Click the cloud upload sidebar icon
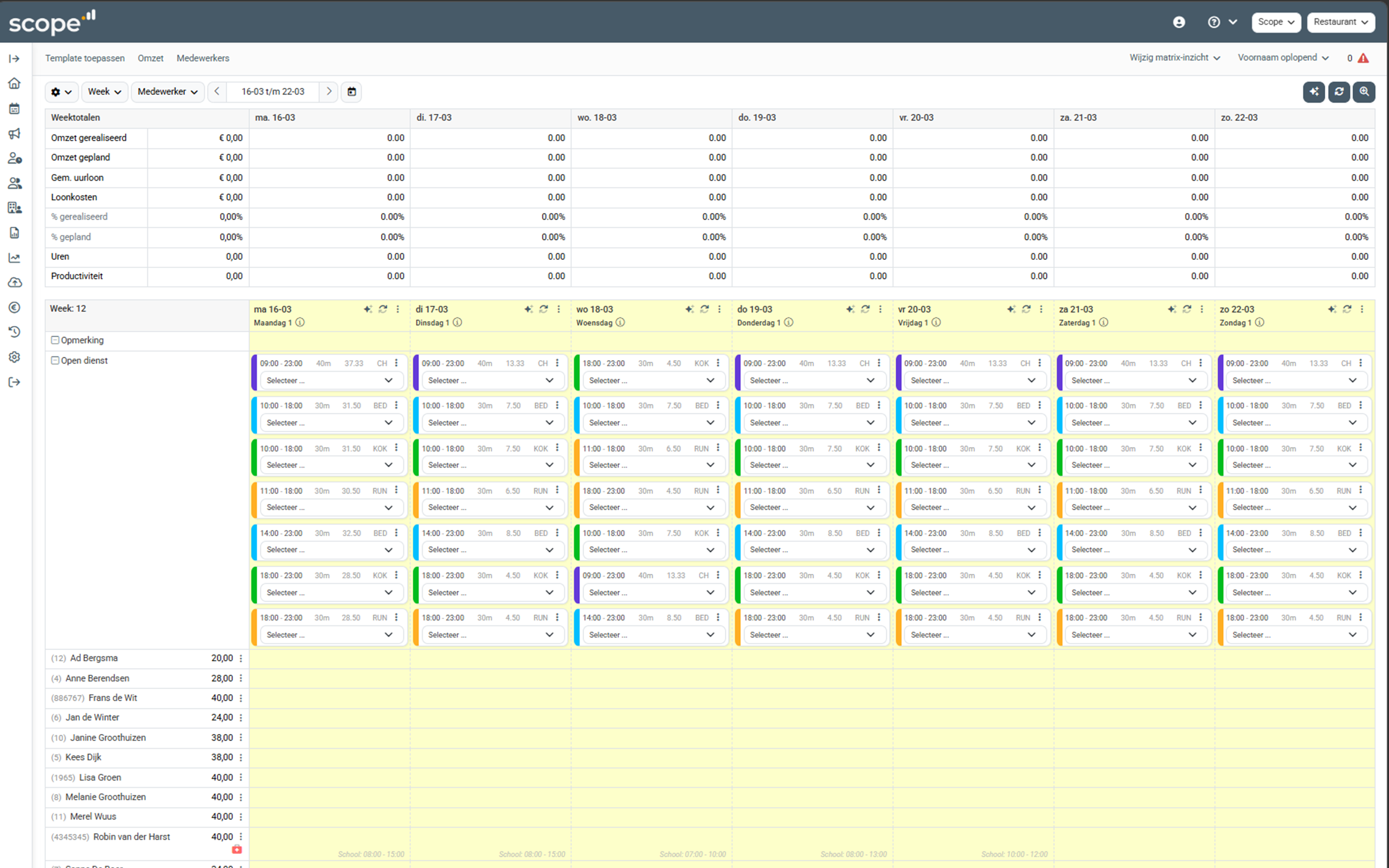1389x868 pixels. pyautogui.click(x=14, y=283)
